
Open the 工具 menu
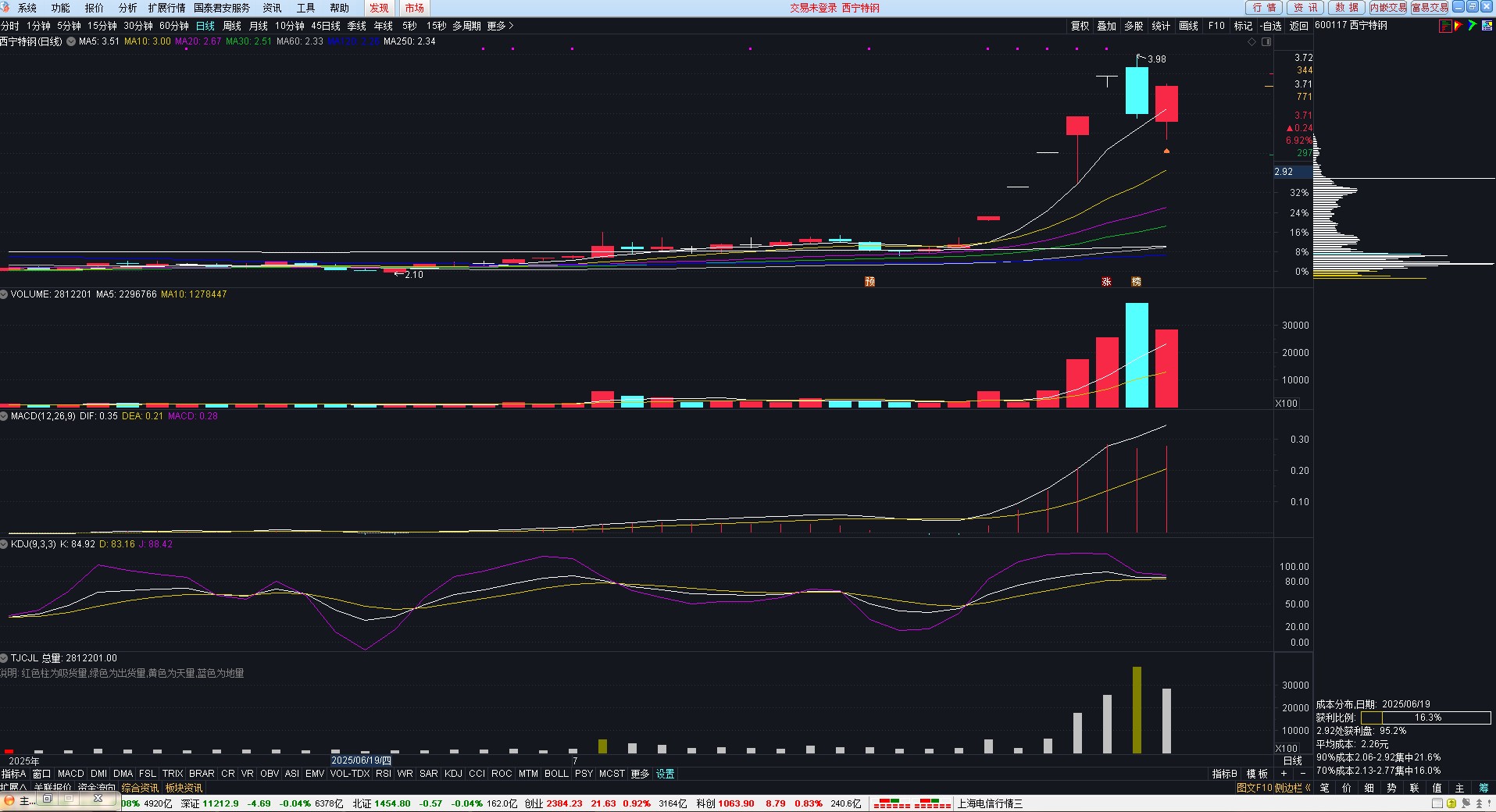pyautogui.click(x=306, y=8)
